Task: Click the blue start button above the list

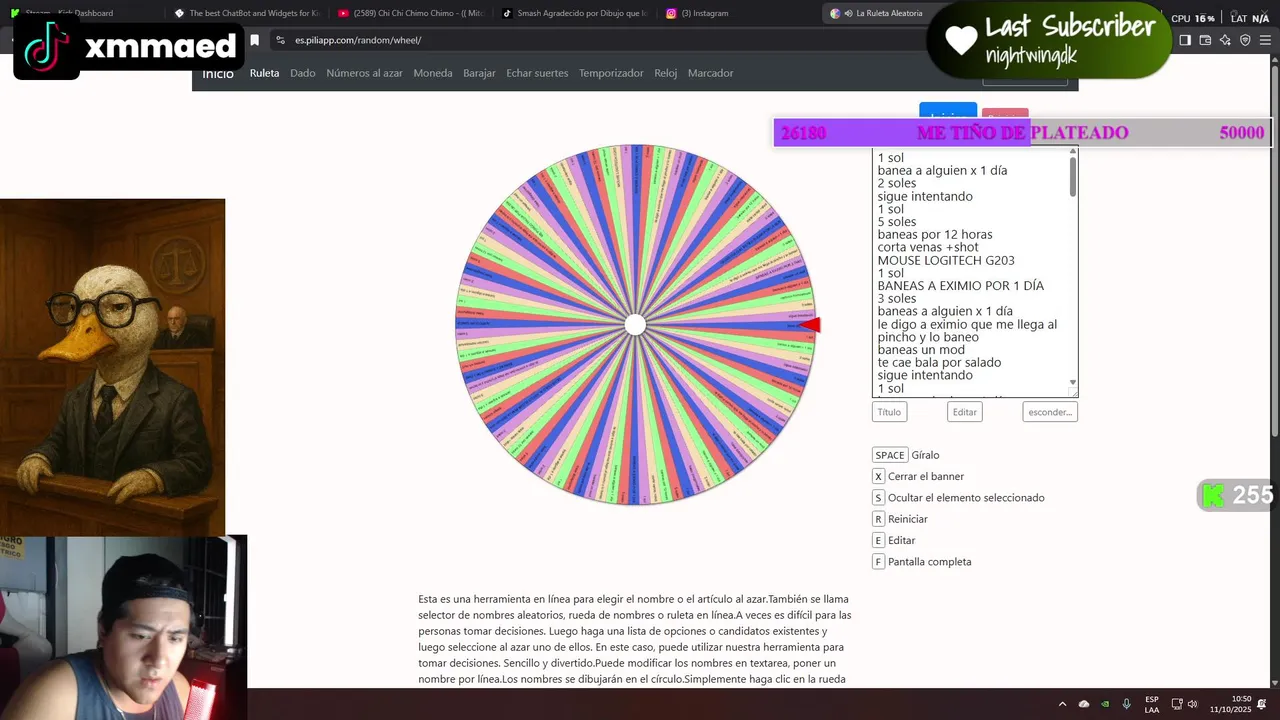Action: [948, 111]
